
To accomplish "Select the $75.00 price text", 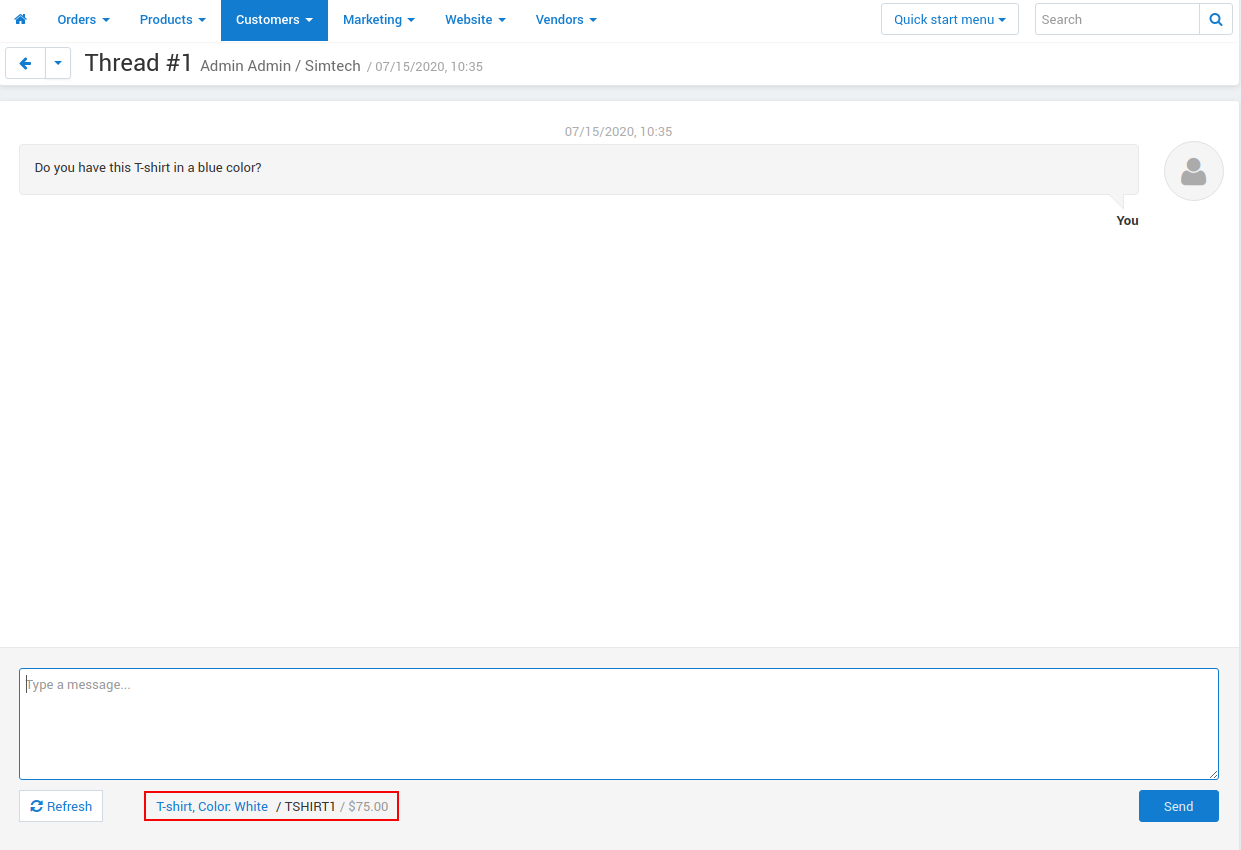I will pyautogui.click(x=368, y=806).
